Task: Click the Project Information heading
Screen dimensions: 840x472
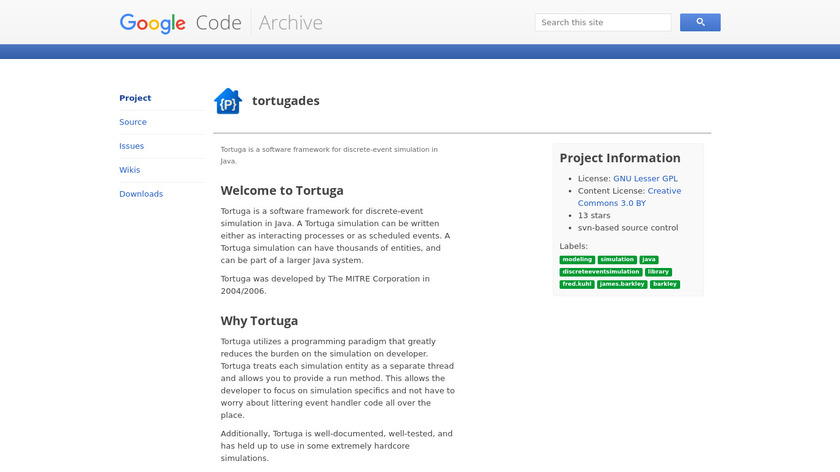Action: pos(620,158)
